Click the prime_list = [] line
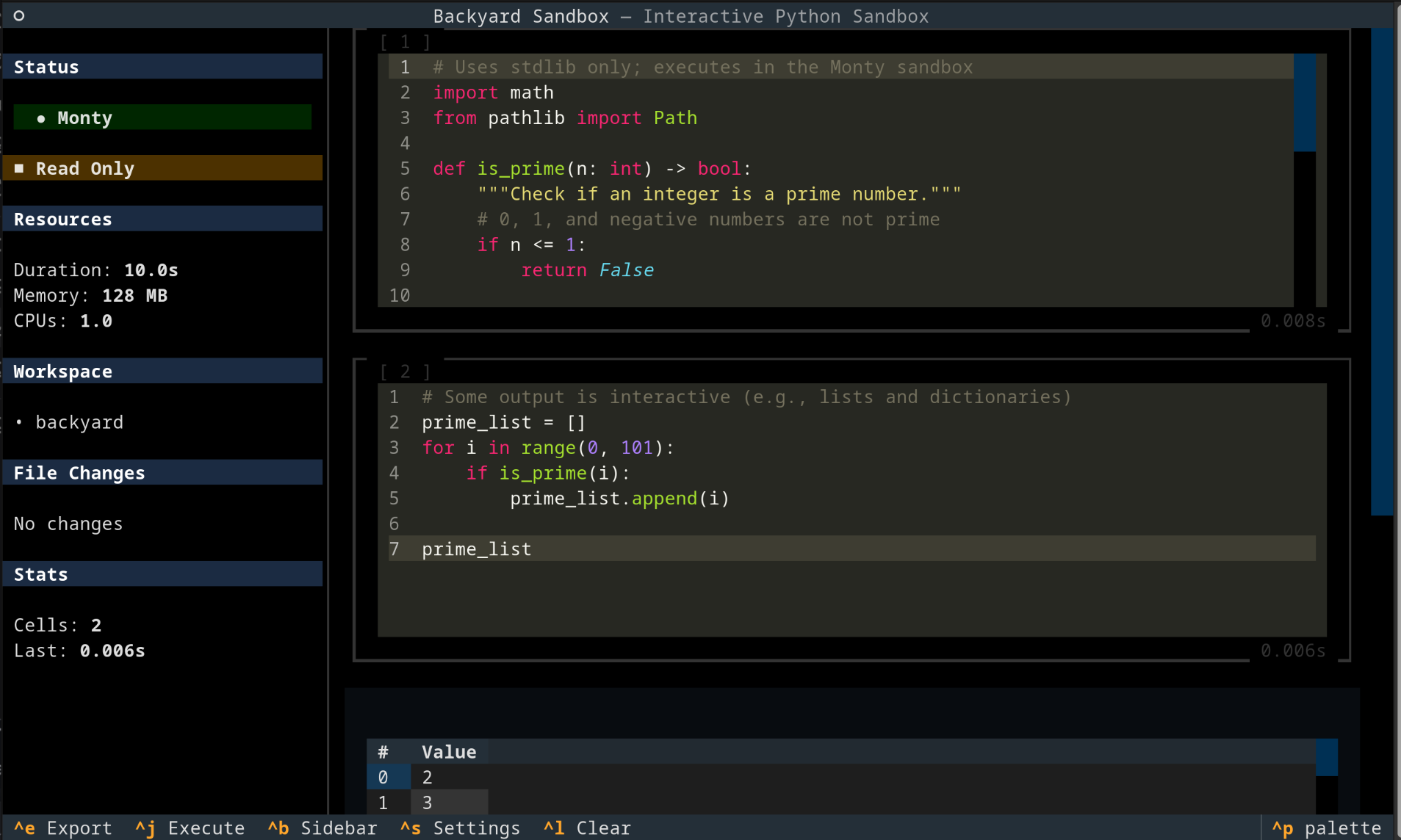The height and width of the screenshot is (840, 1401). pyautogui.click(x=503, y=422)
